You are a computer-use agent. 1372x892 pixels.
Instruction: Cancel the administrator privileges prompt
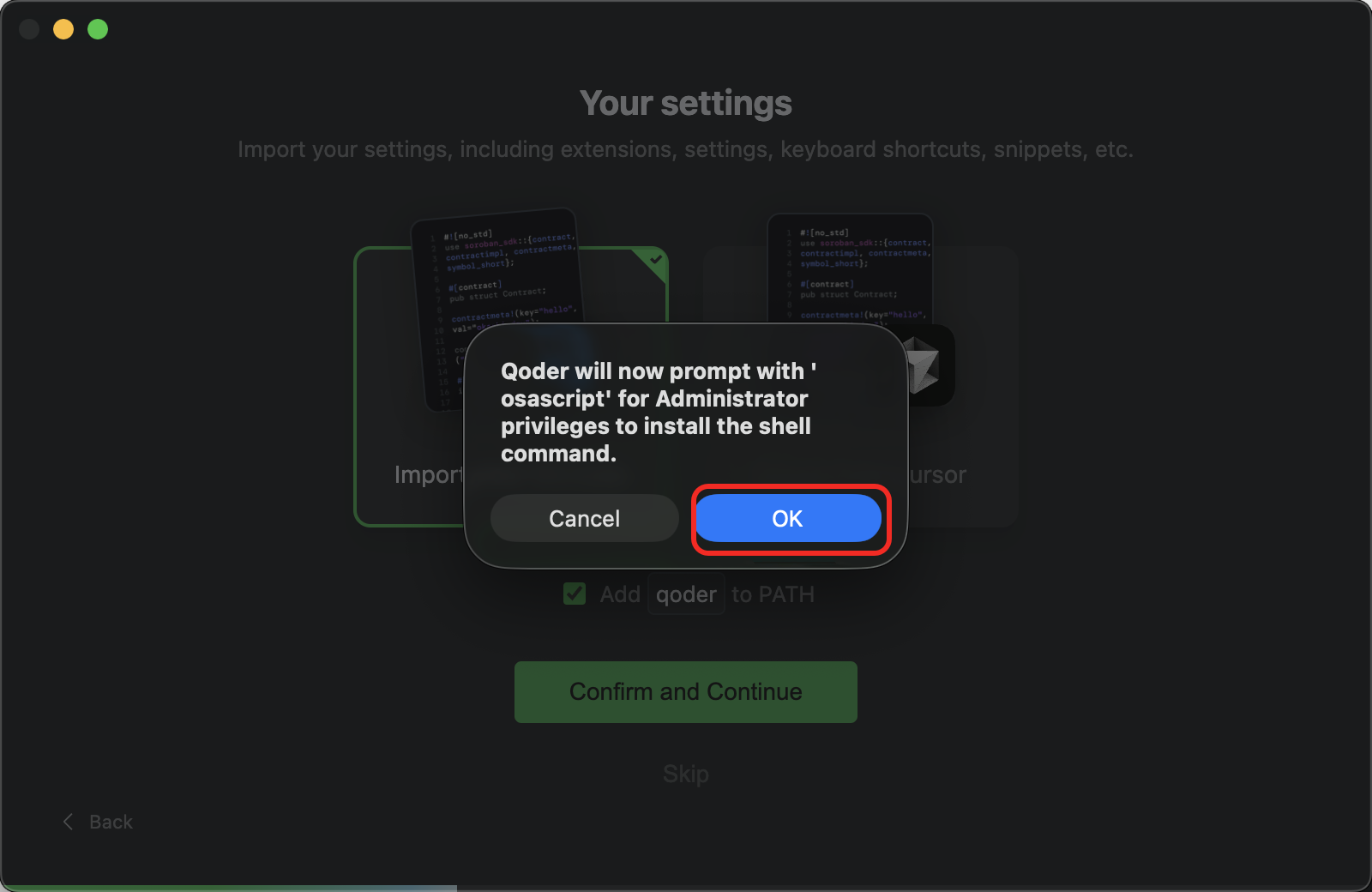(584, 519)
